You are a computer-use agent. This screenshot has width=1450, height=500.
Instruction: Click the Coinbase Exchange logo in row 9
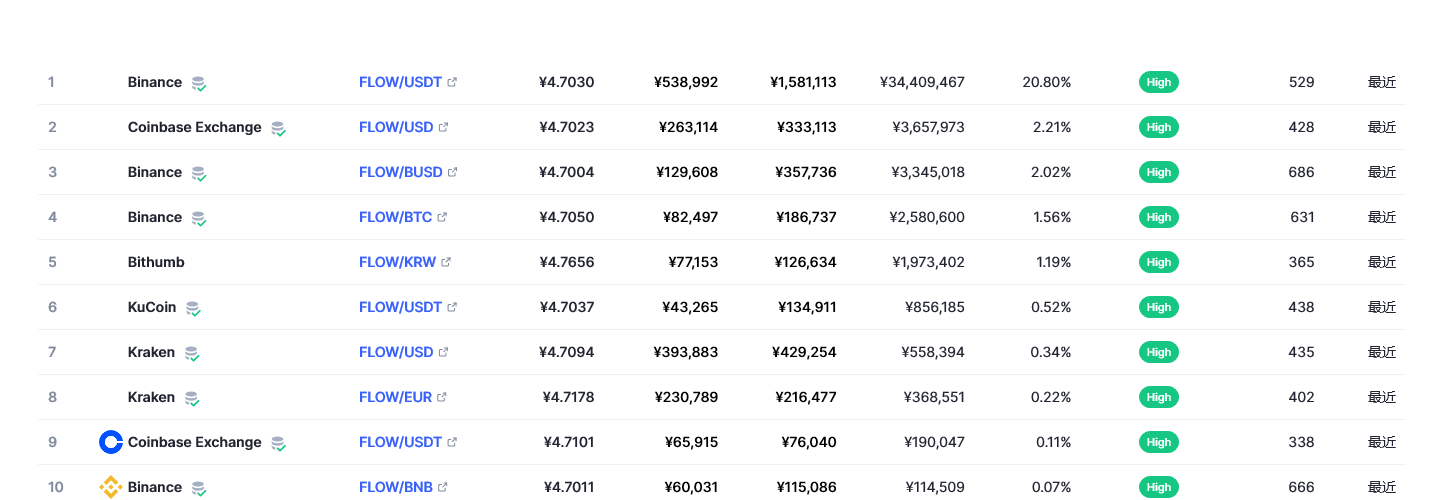tap(111, 442)
